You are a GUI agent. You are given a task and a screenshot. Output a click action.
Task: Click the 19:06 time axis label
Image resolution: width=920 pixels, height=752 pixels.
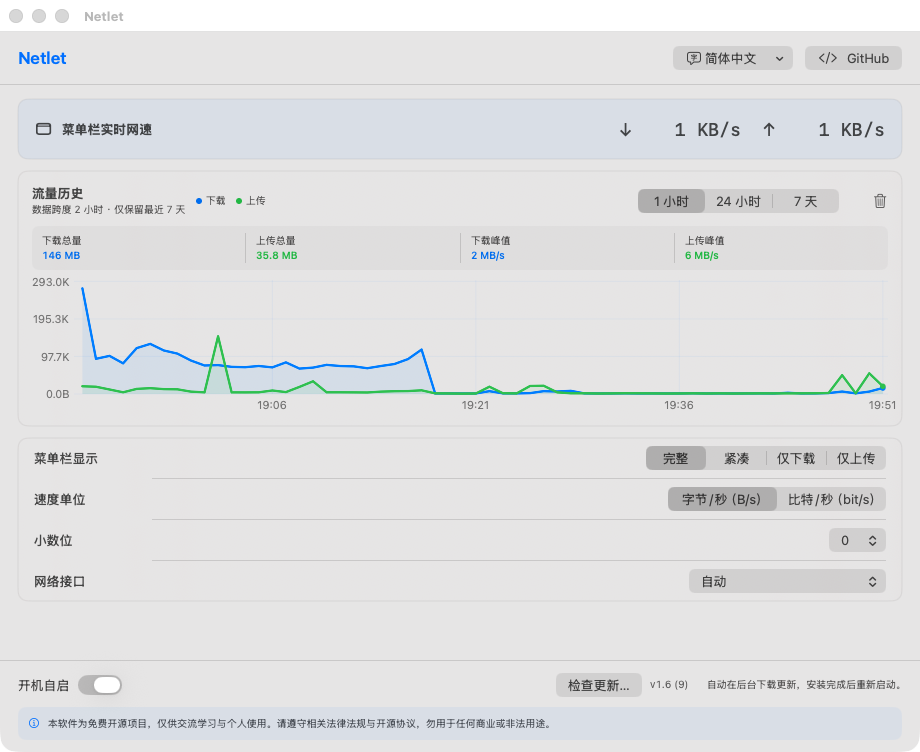pyautogui.click(x=272, y=405)
